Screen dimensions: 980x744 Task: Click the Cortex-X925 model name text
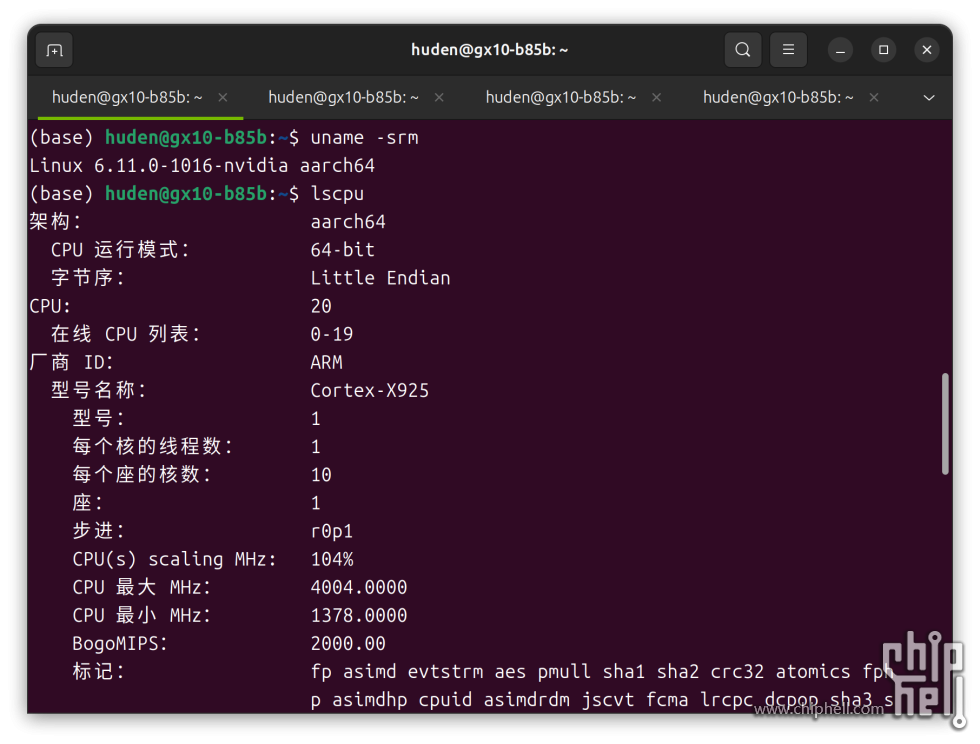pos(369,390)
